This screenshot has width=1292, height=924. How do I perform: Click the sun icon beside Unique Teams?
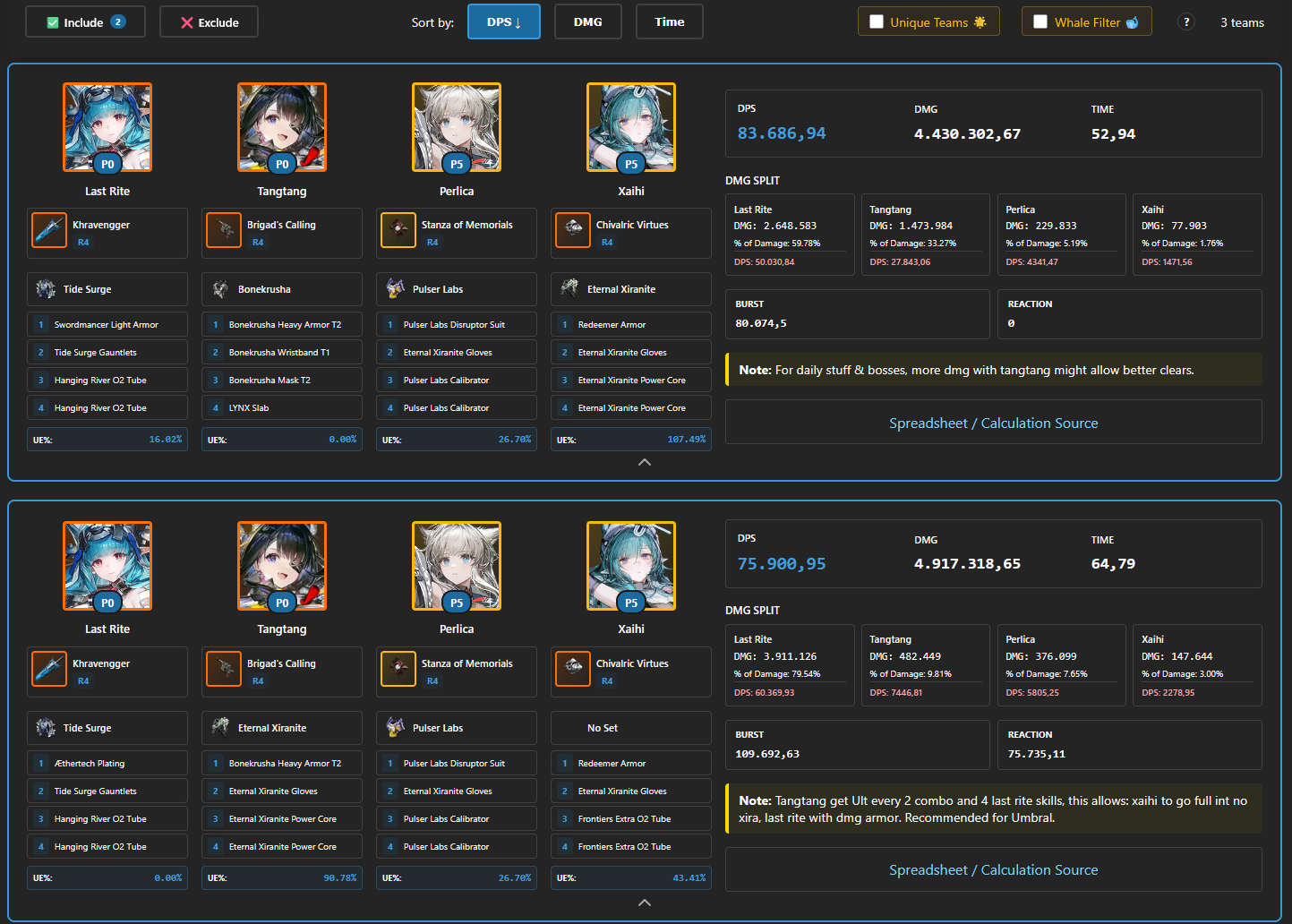(980, 22)
